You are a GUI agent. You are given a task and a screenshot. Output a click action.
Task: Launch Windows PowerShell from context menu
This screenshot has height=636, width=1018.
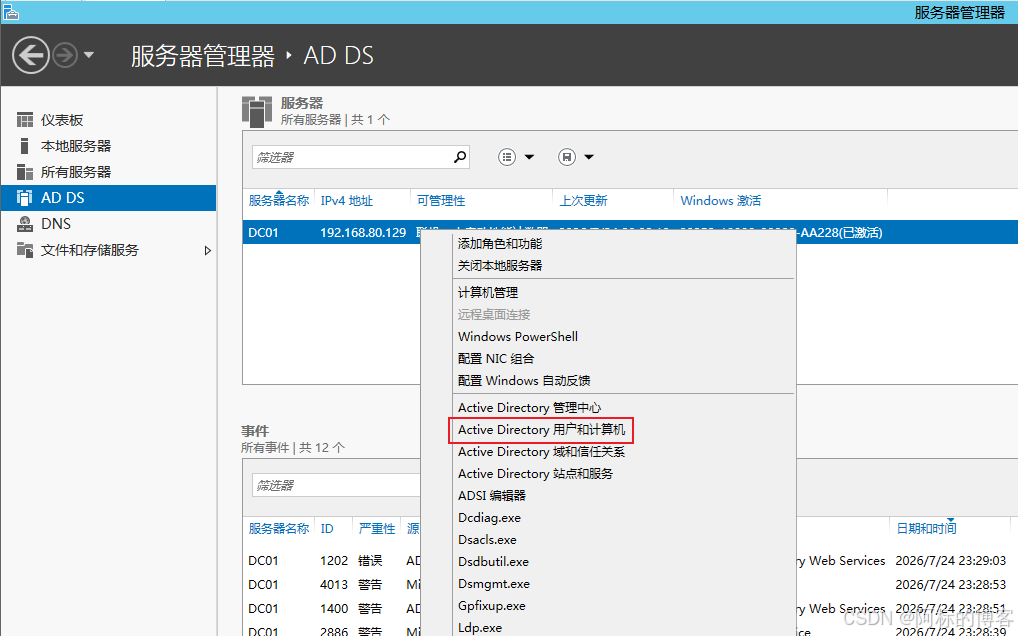pos(518,337)
